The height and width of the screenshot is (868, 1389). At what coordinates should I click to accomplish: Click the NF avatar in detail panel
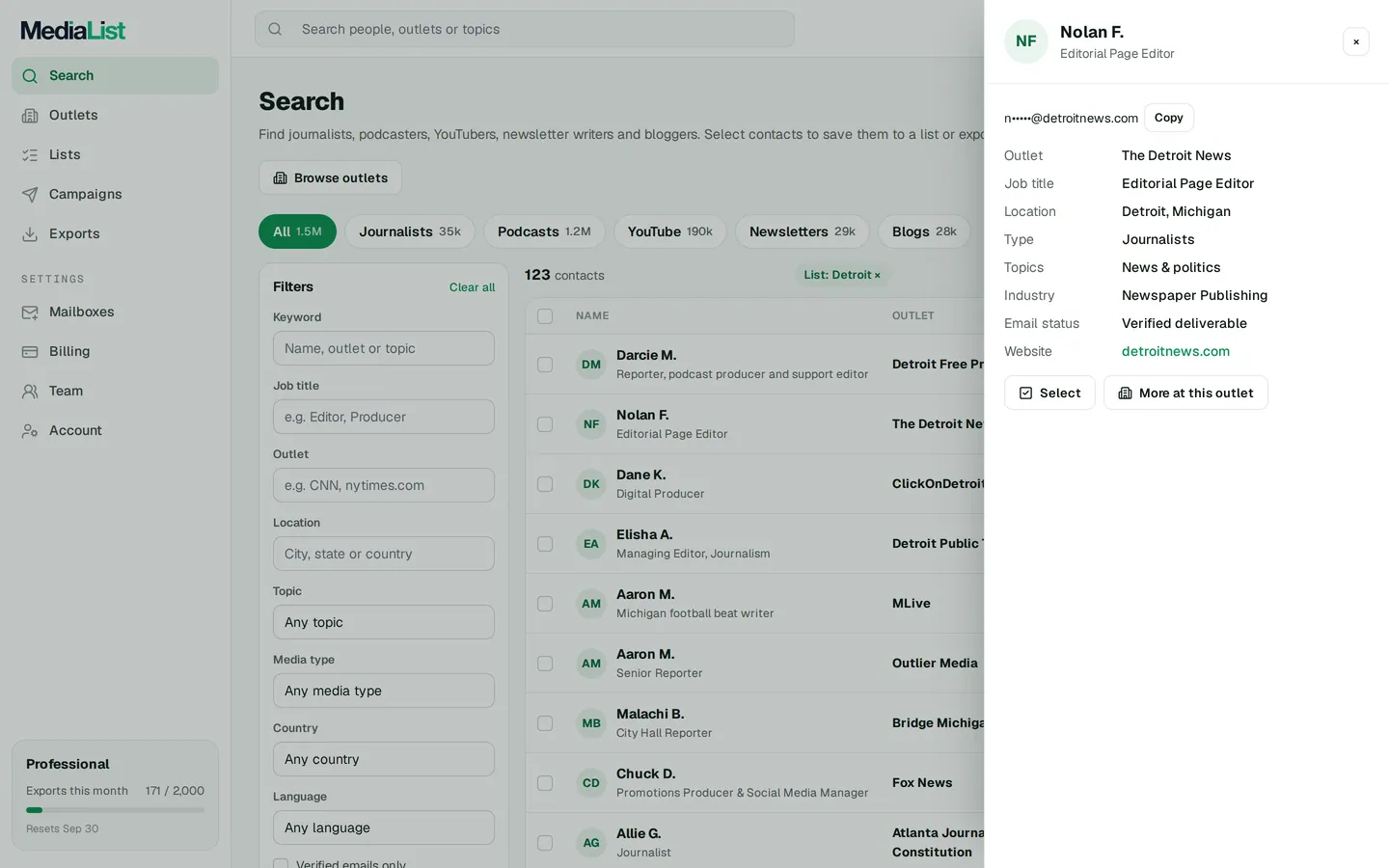pyautogui.click(x=1026, y=41)
